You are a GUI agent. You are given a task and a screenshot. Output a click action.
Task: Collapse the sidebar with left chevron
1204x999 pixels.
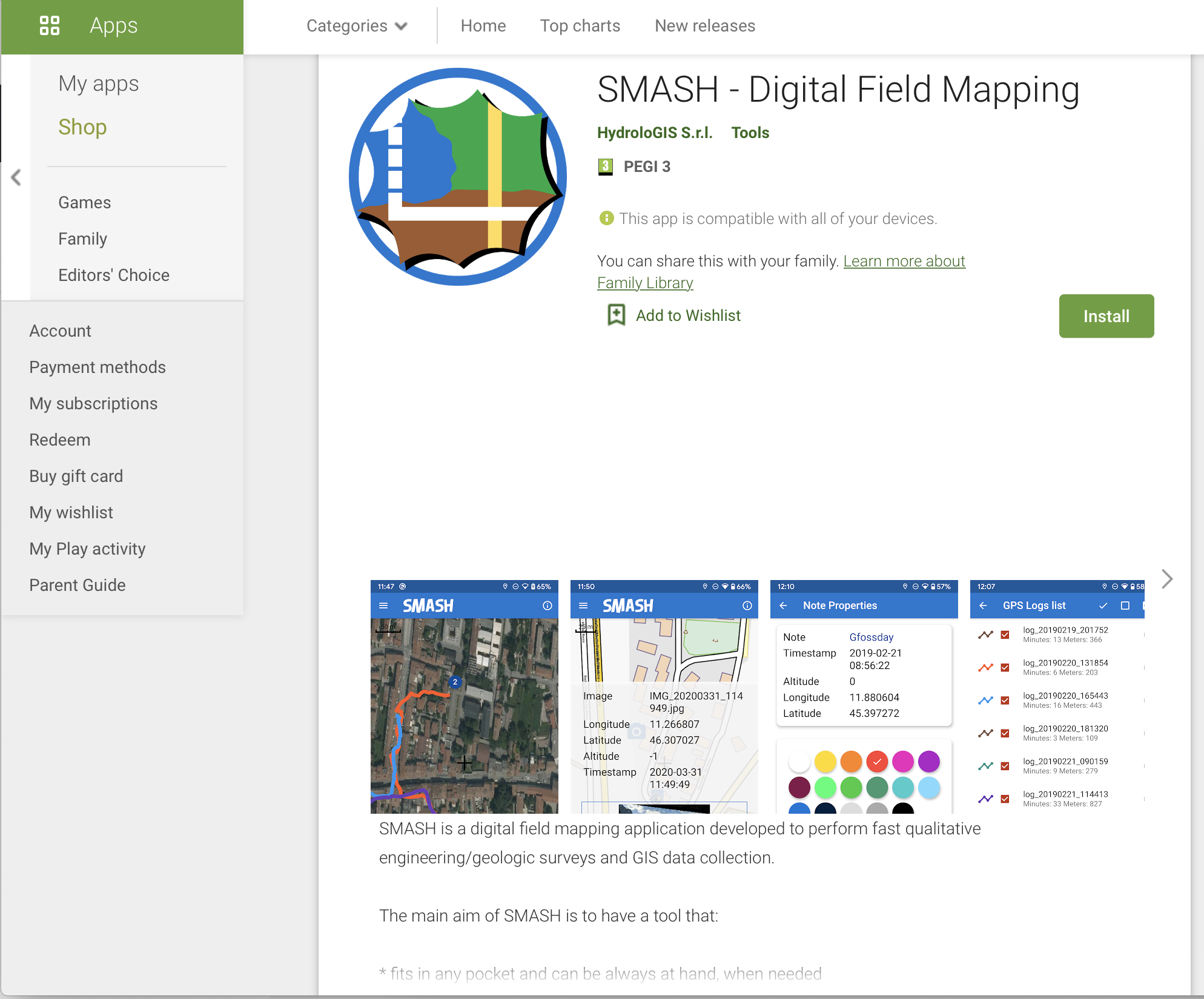click(x=16, y=177)
